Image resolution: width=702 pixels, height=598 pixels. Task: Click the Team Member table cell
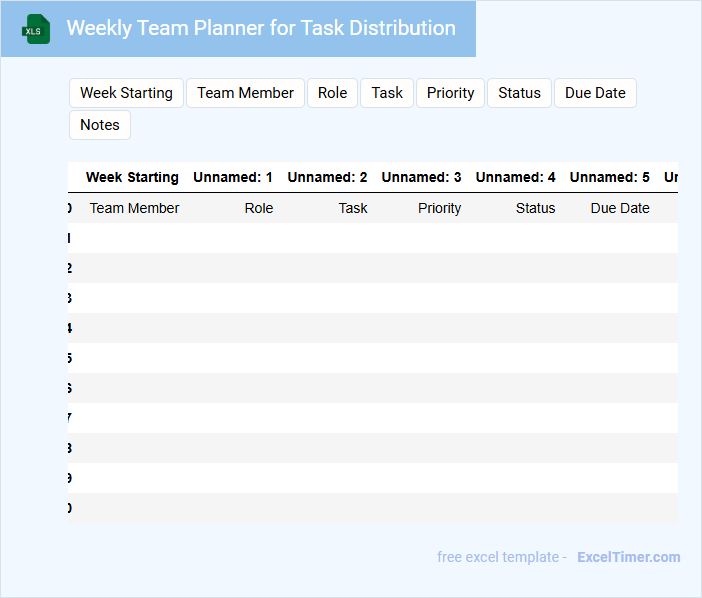coord(134,208)
